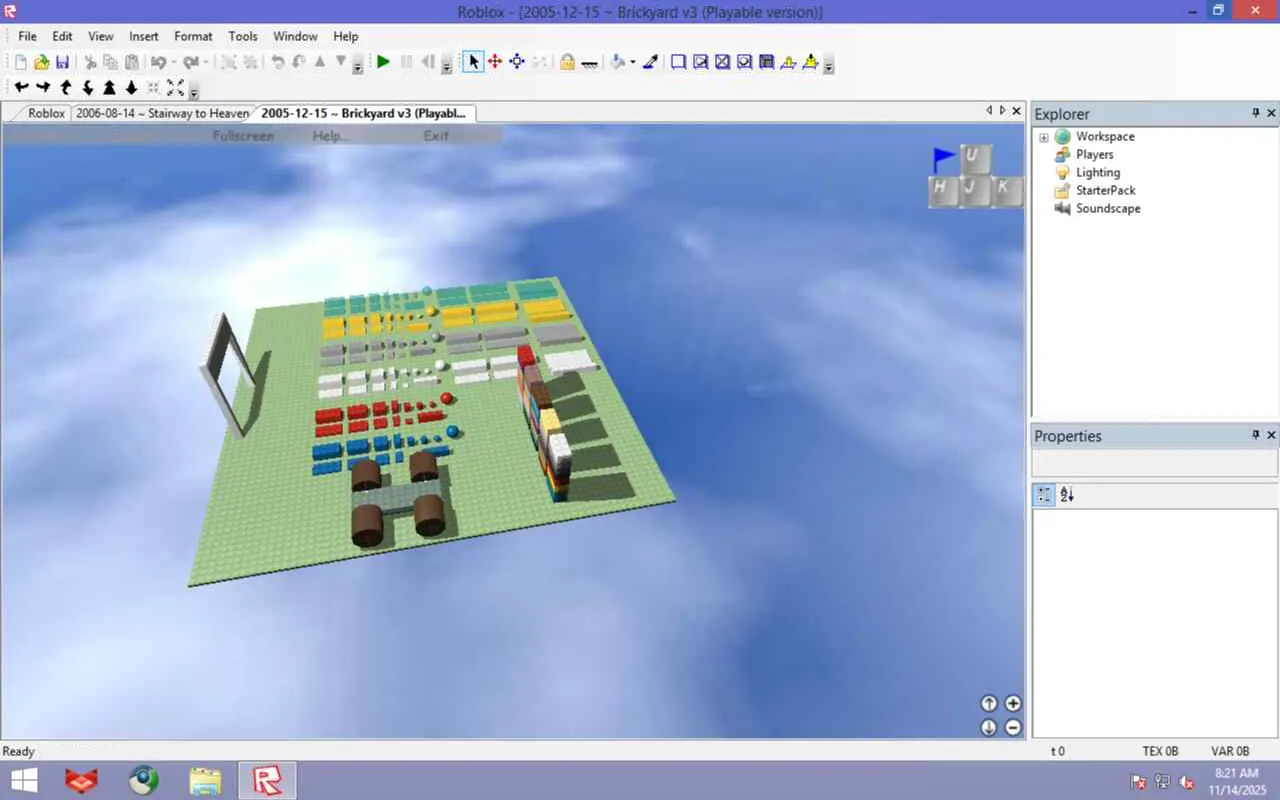
Task: Click the zoom in tree-arrow icon
Action: 110,88
